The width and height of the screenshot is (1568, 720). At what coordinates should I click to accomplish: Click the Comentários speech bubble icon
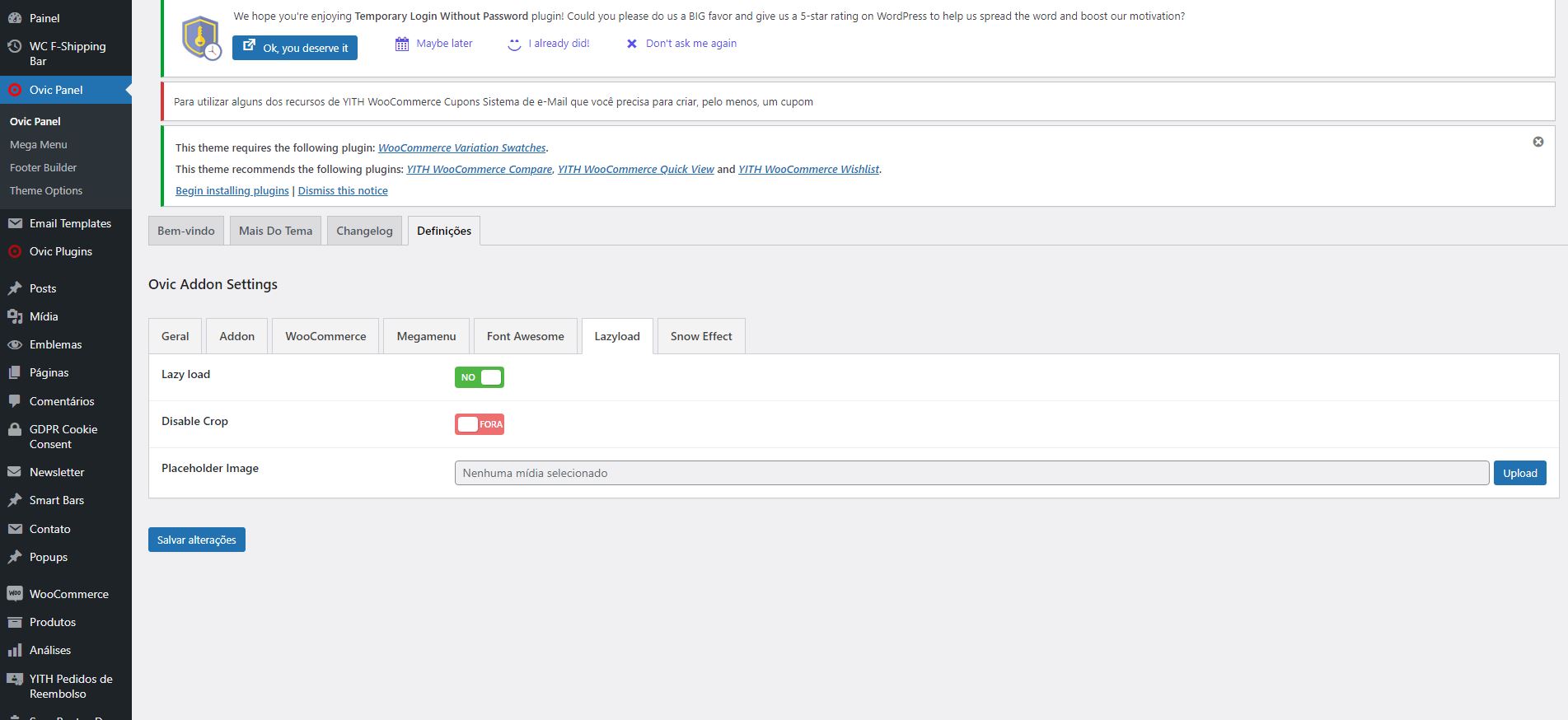(14, 401)
